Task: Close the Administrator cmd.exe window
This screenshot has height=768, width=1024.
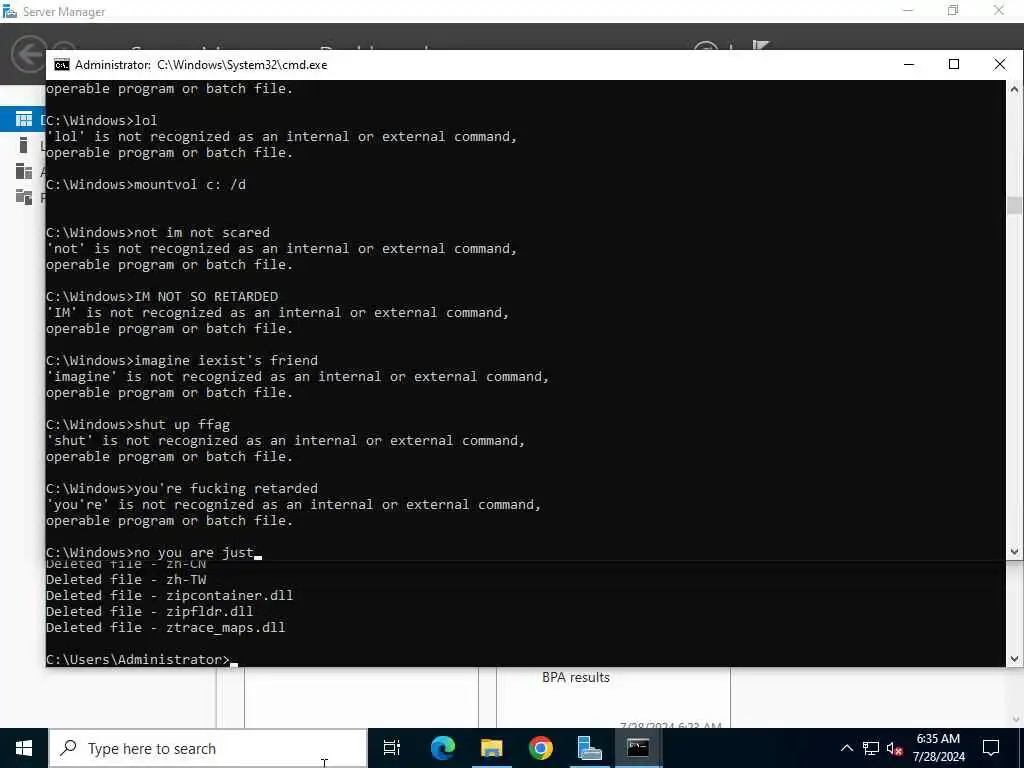Action: [1000, 64]
